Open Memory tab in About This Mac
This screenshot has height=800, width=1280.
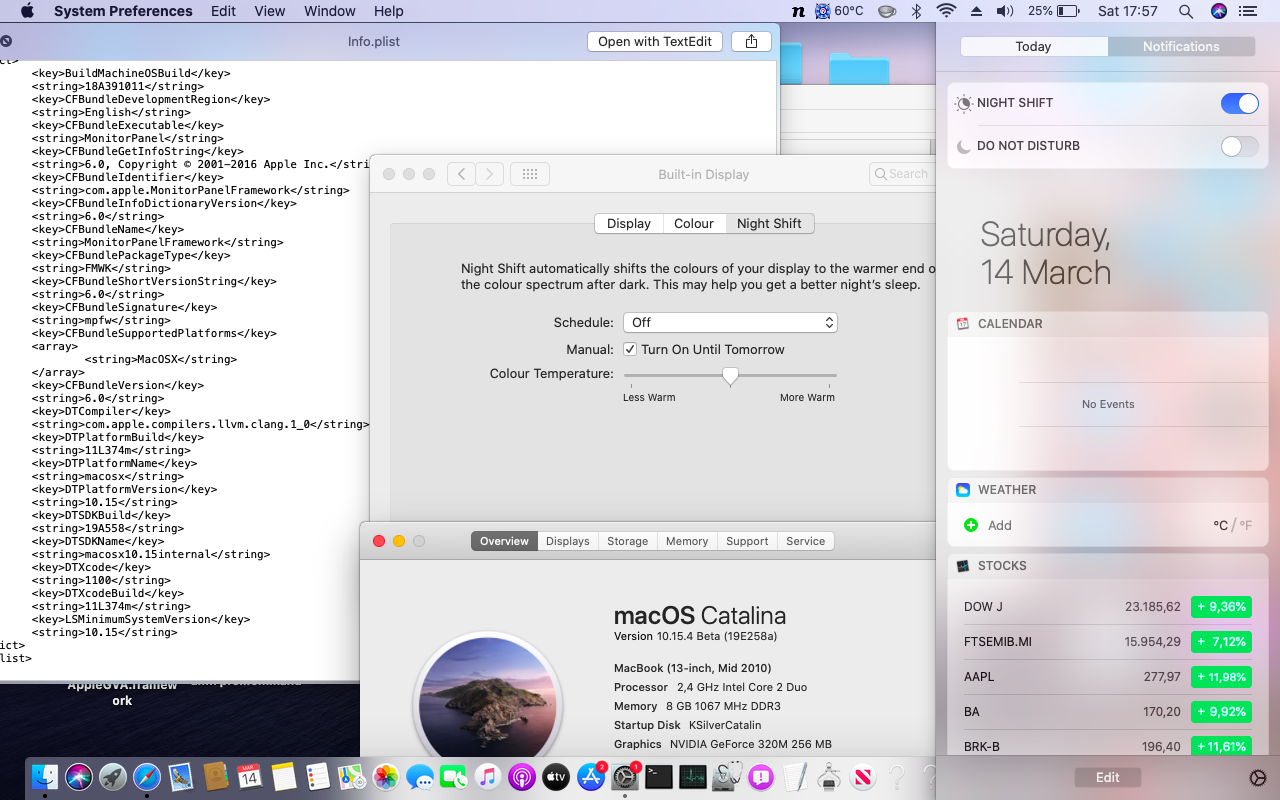click(687, 541)
